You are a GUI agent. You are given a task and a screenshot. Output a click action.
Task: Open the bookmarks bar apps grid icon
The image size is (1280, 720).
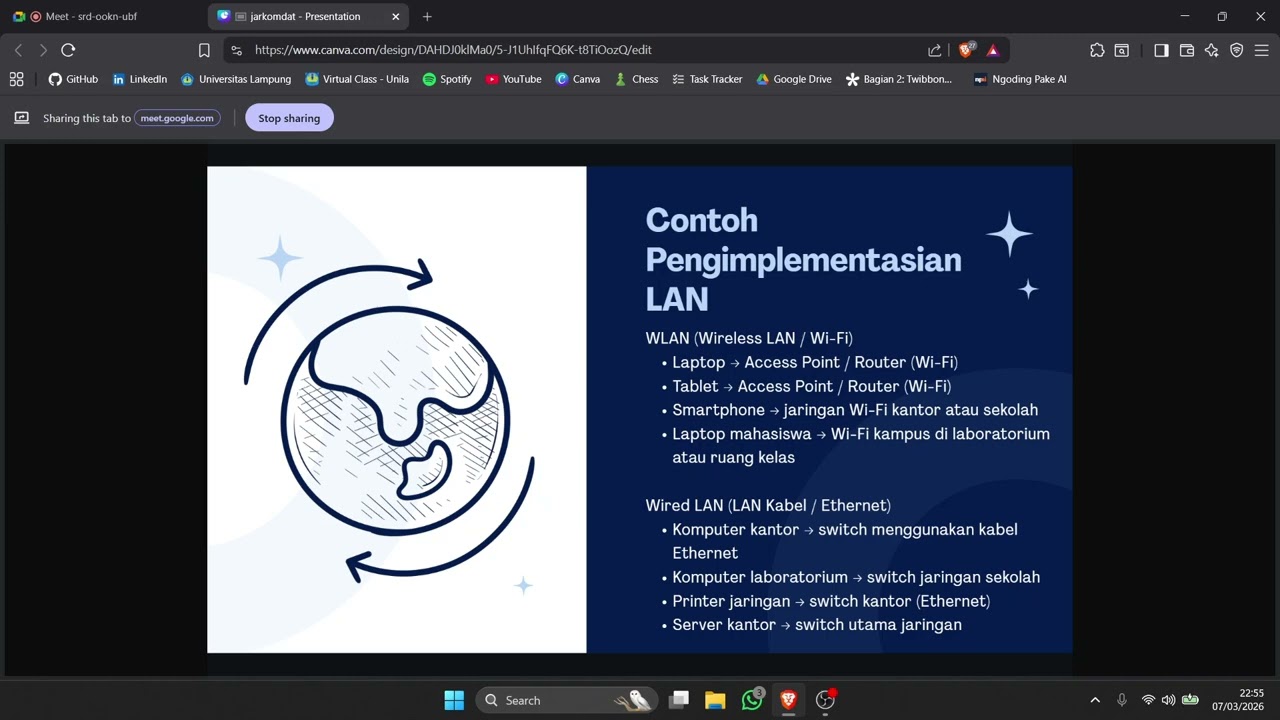pyautogui.click(x=16, y=79)
